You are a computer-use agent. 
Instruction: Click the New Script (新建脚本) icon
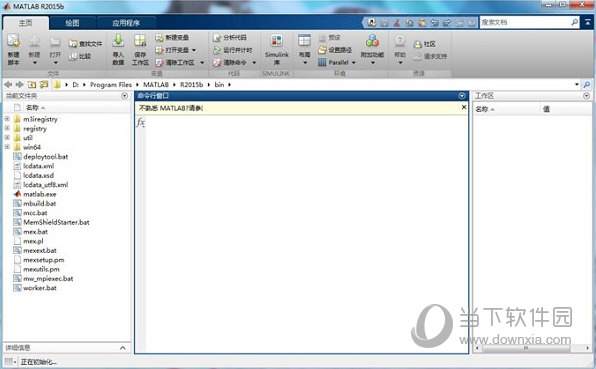13,41
